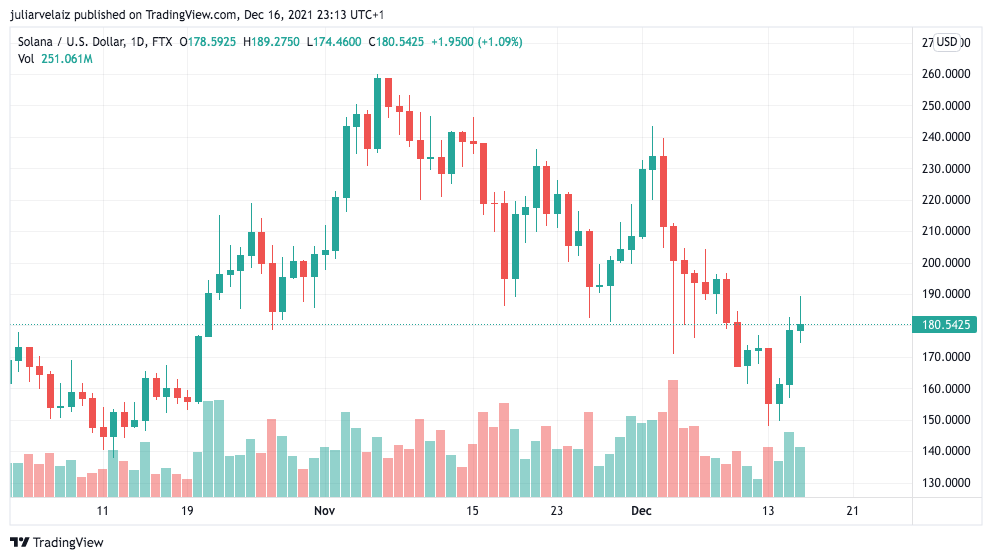Click the latest green candle at the right edge
The height and width of the screenshot is (560, 992).
[x=800, y=326]
